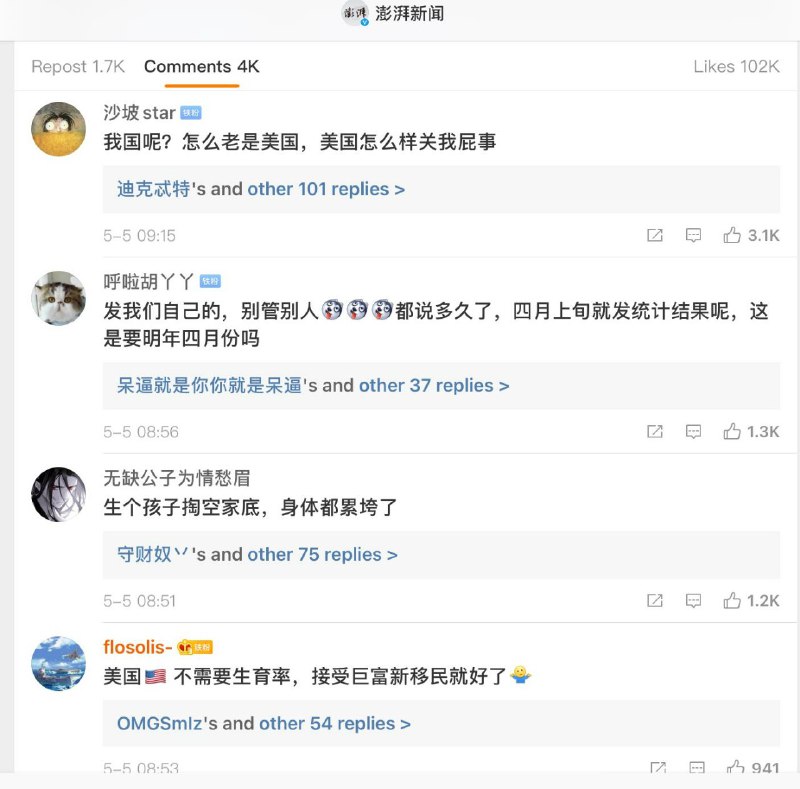Repost 无缺公子为情愁眉's comment
Viewport: 800px width, 789px height.
pos(655,601)
